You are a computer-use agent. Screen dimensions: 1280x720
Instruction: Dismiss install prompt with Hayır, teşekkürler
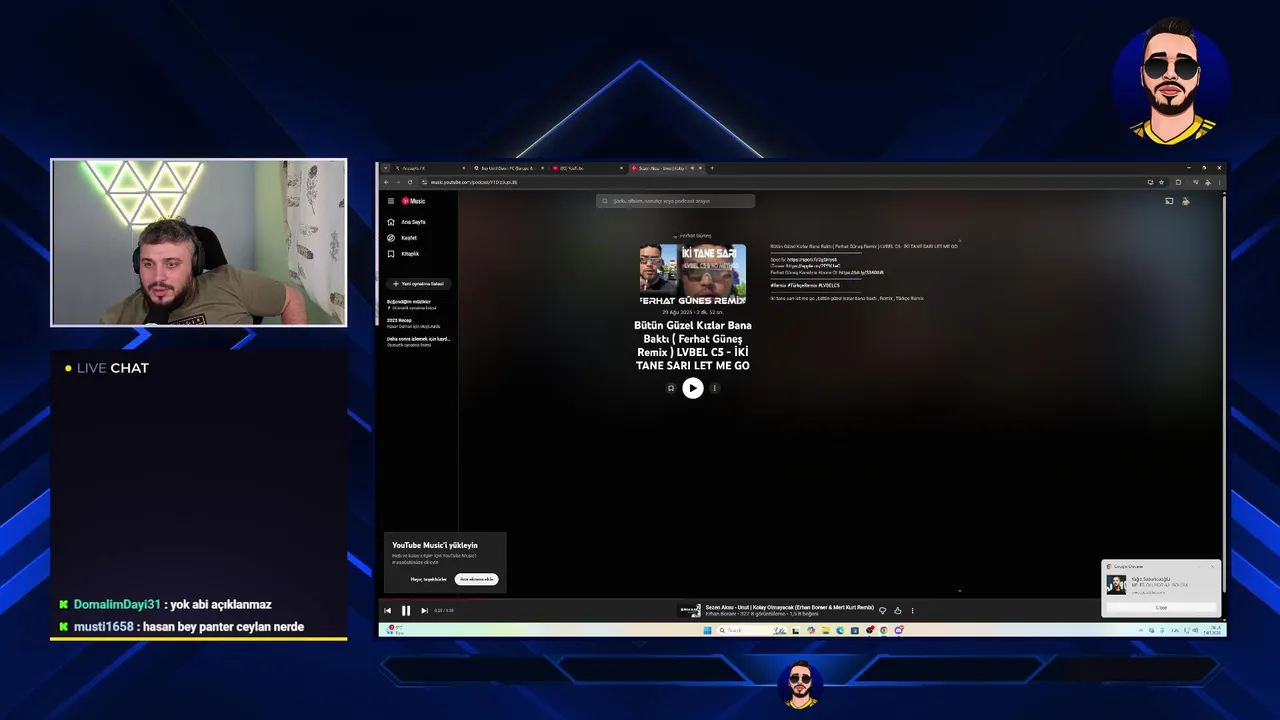coord(429,579)
